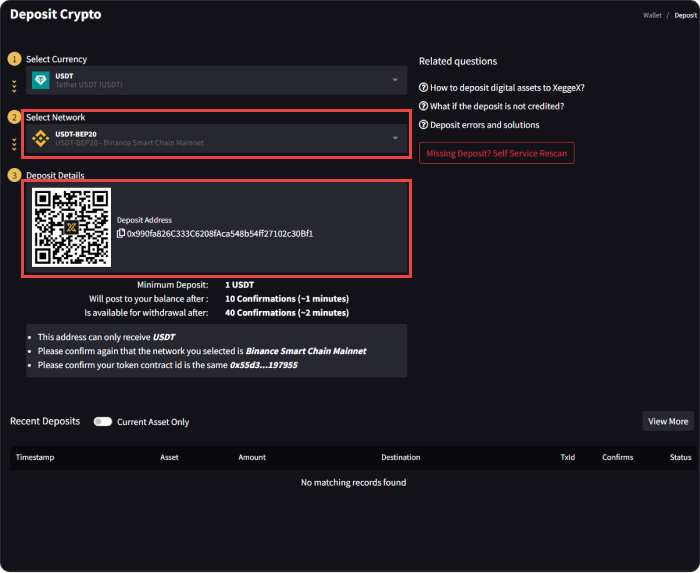Screen dimensions: 700x573
Task: Sort deposits by the Asset column header
Action: pos(169,457)
